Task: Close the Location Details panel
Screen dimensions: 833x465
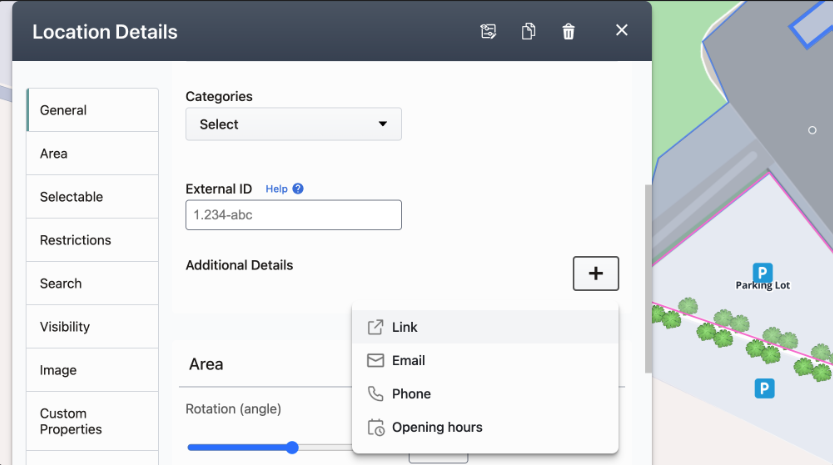Action: click(621, 30)
